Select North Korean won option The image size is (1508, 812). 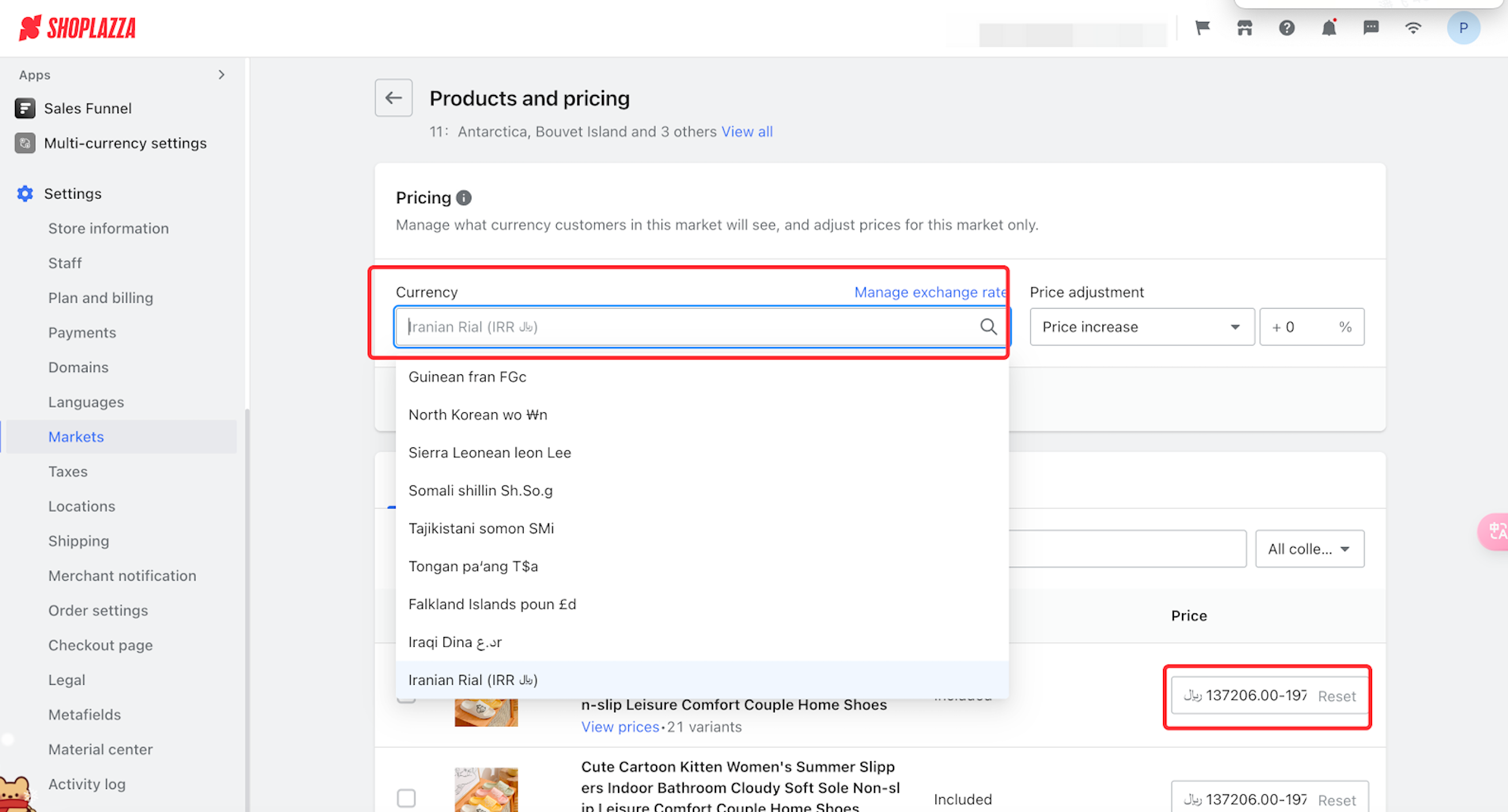coord(702,415)
